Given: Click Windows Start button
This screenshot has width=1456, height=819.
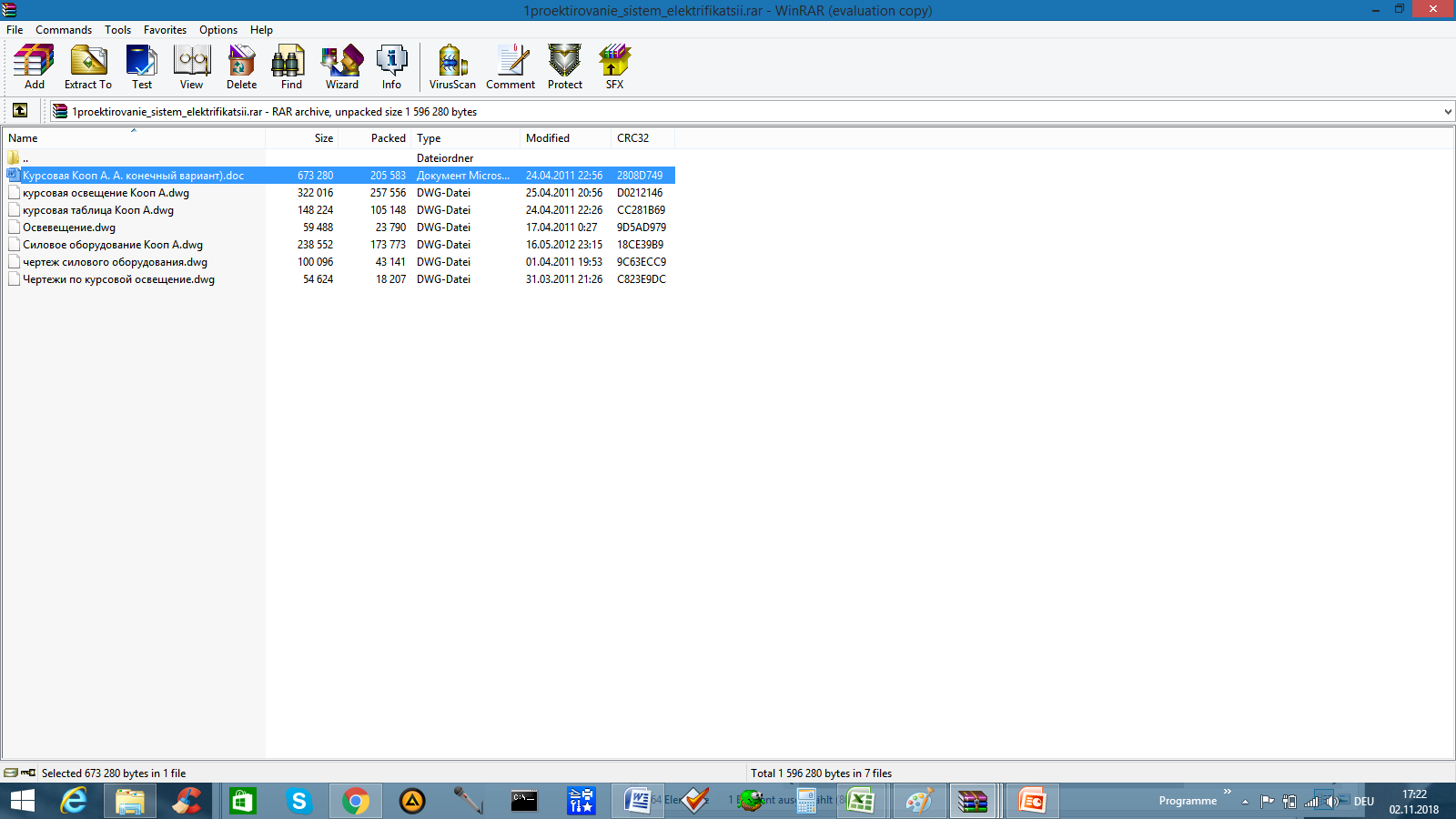Looking at the screenshot, I should coord(22,801).
